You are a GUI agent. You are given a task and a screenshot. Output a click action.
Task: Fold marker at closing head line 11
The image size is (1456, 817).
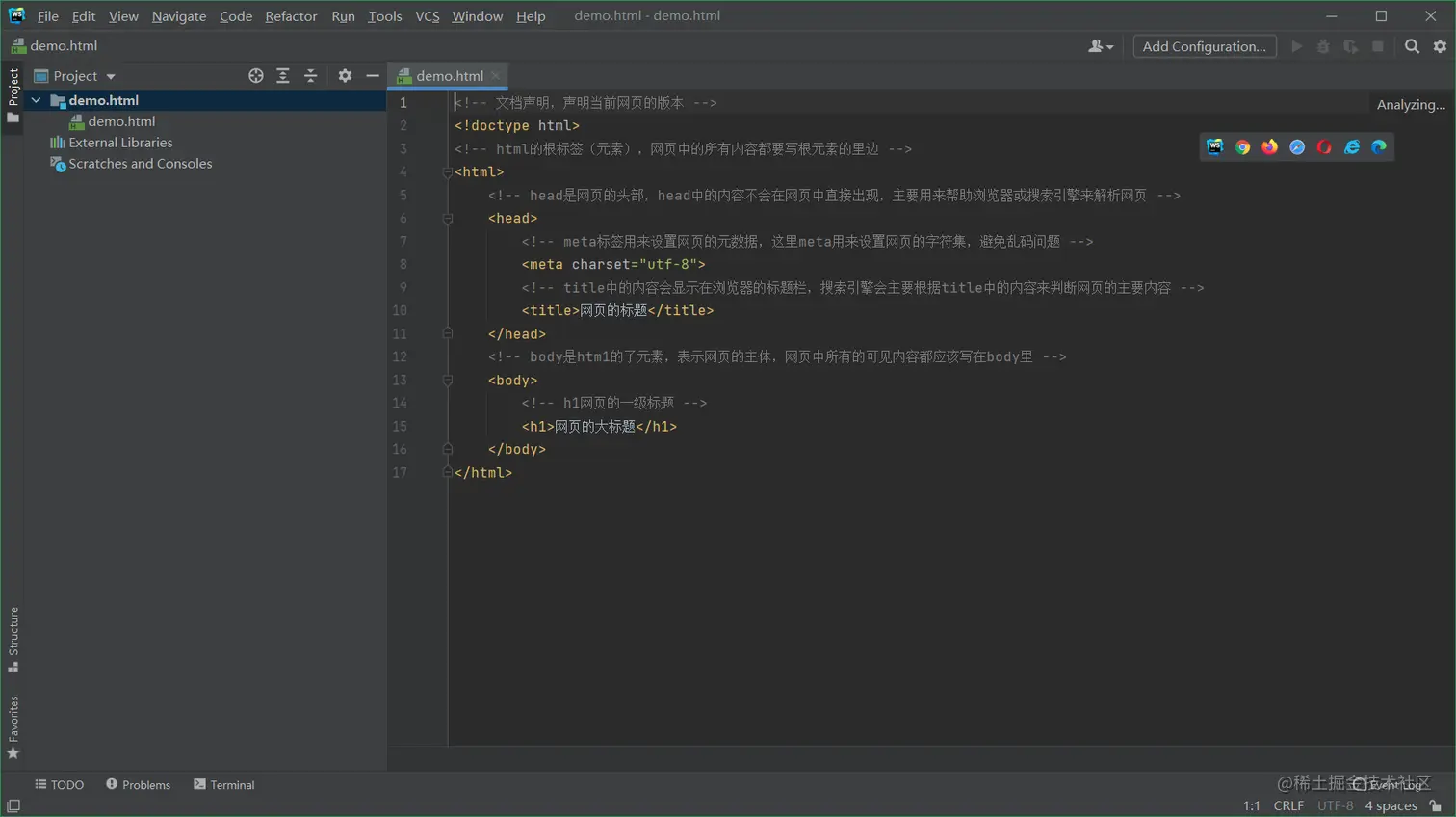click(447, 333)
